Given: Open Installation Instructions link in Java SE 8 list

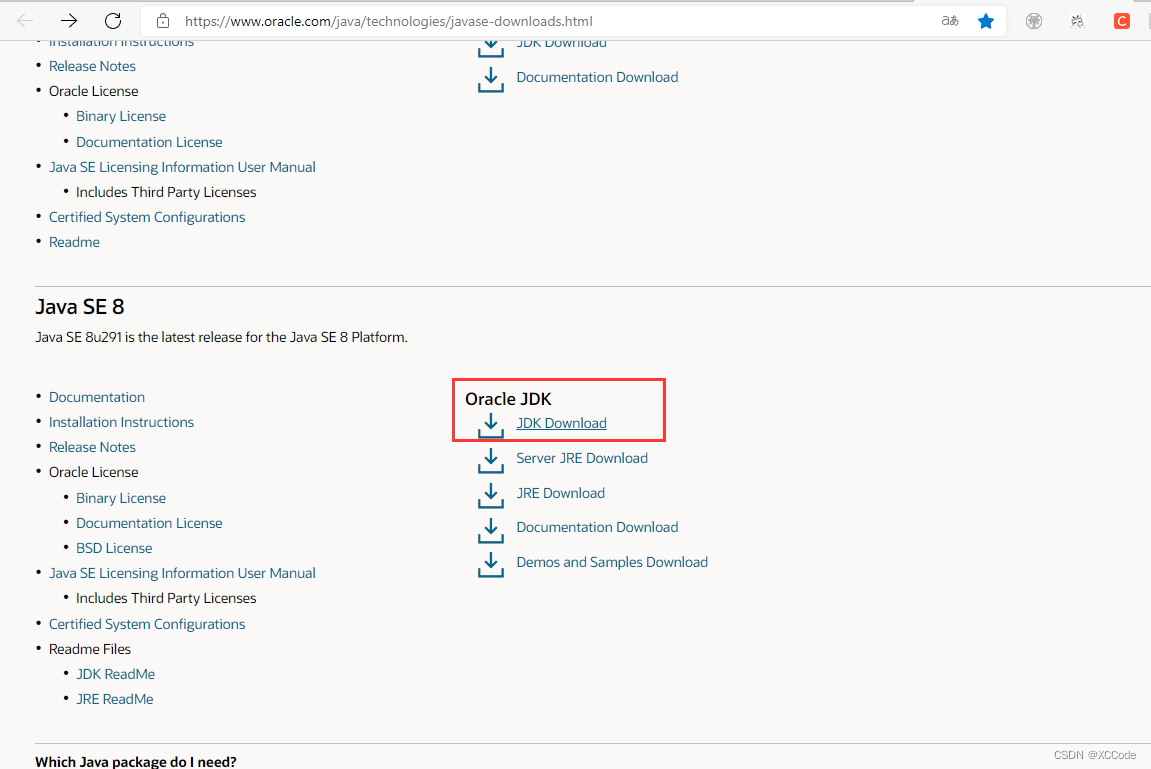Looking at the screenshot, I should click(x=121, y=422).
